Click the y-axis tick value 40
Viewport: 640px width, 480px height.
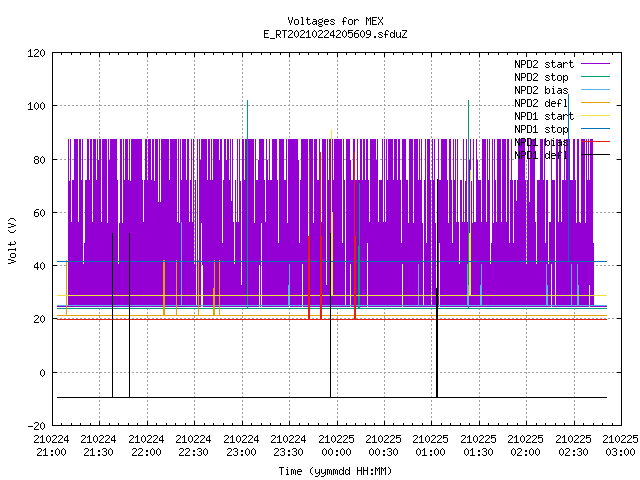pyautogui.click(x=39, y=266)
